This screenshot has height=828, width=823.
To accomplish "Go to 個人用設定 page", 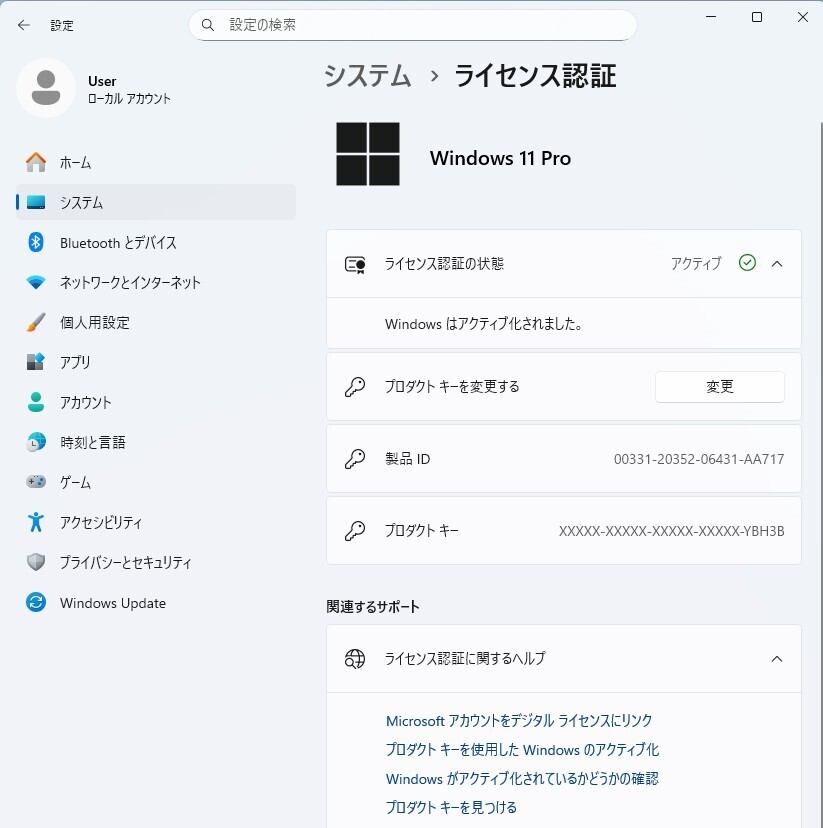I will point(156,322).
